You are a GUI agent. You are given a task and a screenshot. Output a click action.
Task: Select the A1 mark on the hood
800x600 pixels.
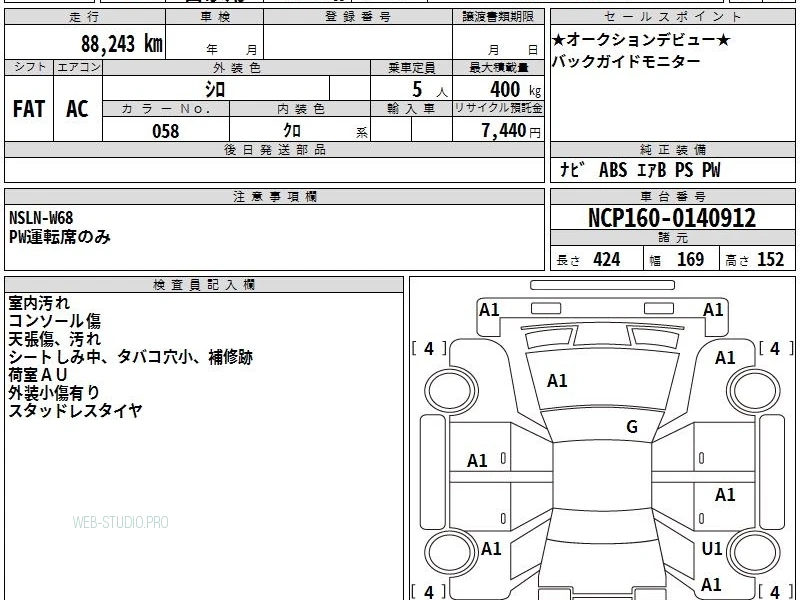(x=557, y=381)
